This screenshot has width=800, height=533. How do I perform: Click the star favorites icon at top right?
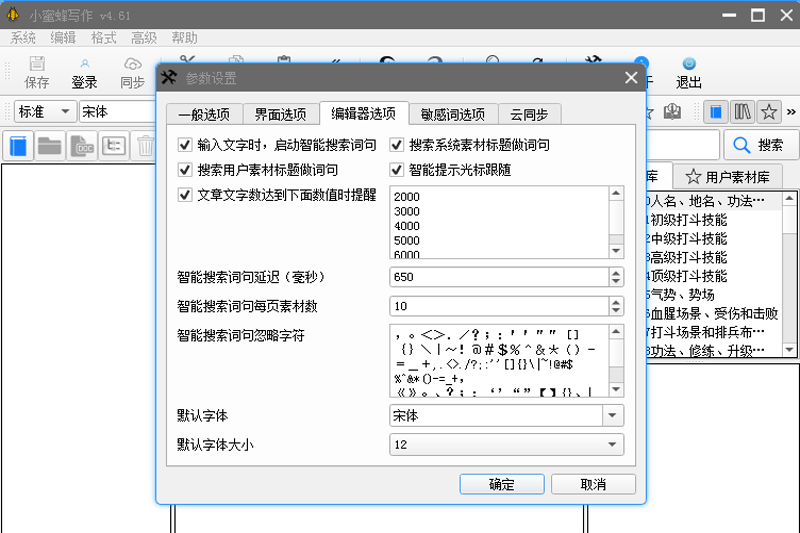tap(768, 111)
